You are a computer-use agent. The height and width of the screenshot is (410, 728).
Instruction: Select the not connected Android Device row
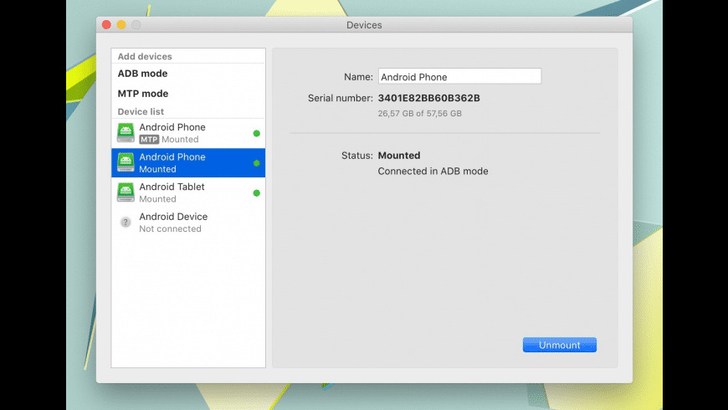click(x=188, y=222)
